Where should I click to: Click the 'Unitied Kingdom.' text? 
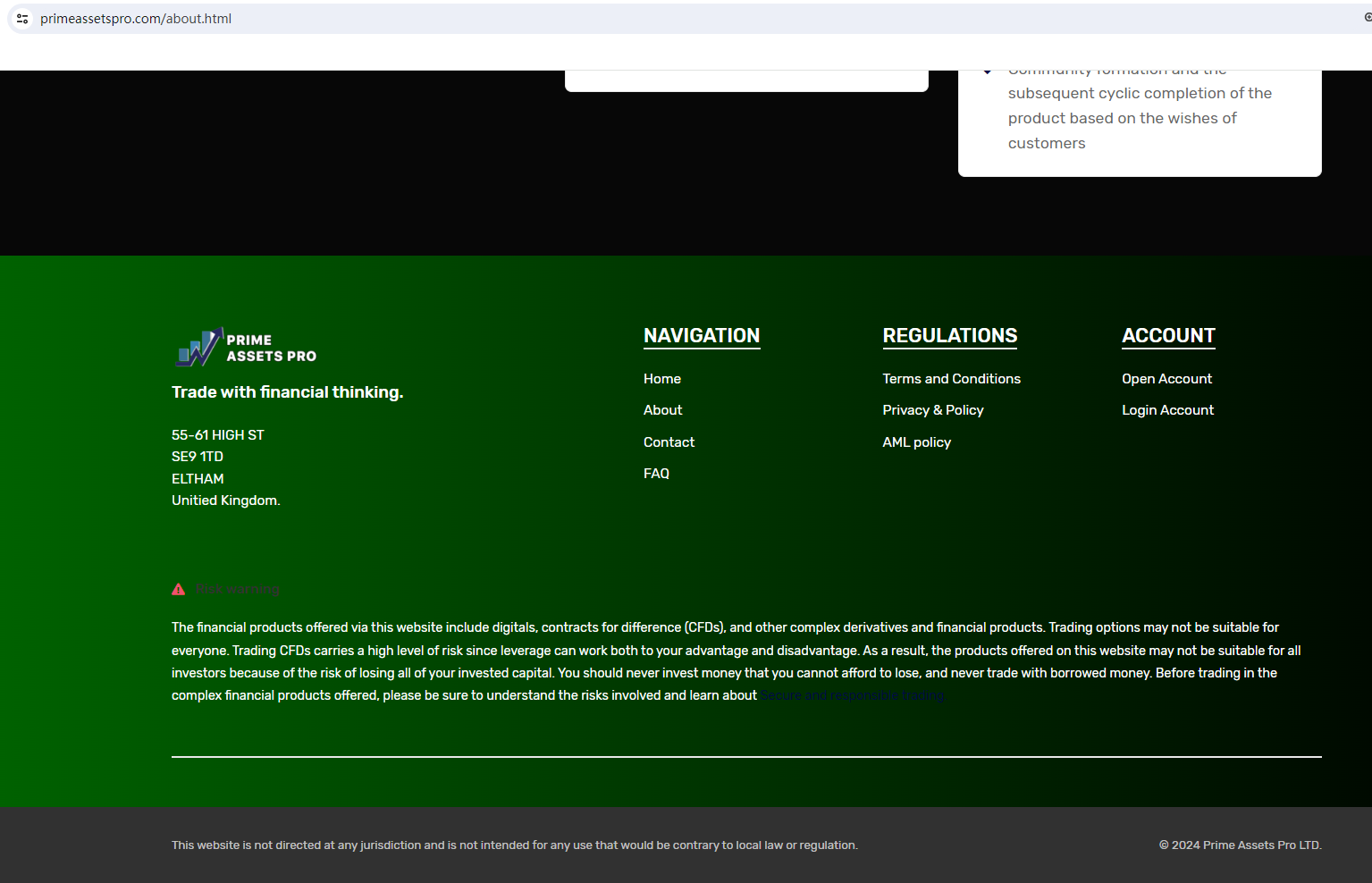[225, 500]
